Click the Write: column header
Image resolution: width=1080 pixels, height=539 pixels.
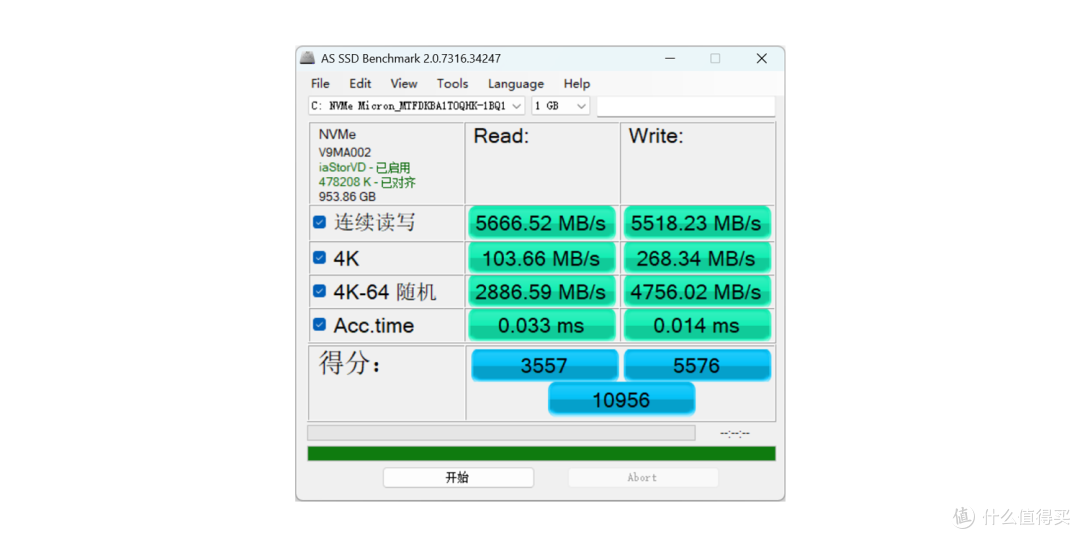pyautogui.click(x=656, y=136)
